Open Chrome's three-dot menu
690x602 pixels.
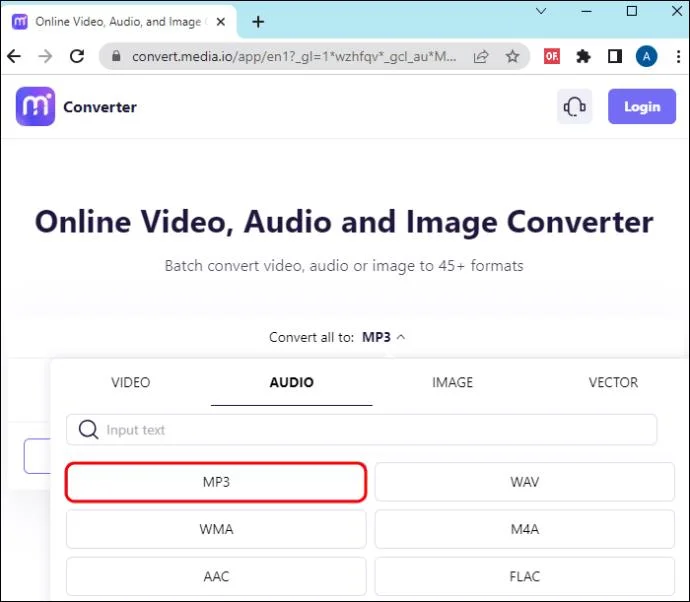(x=678, y=56)
